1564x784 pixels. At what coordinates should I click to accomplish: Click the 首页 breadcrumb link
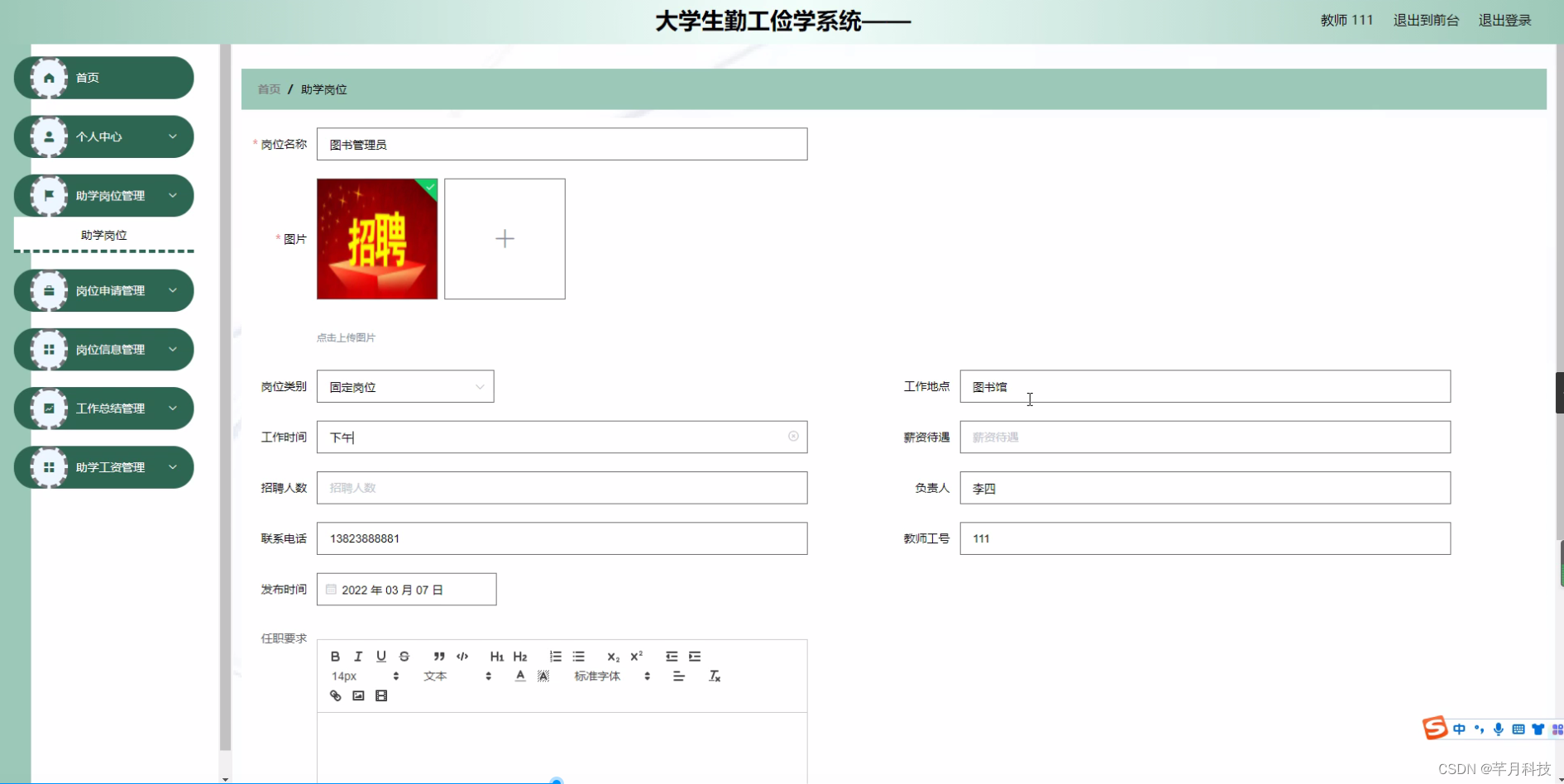click(x=268, y=88)
